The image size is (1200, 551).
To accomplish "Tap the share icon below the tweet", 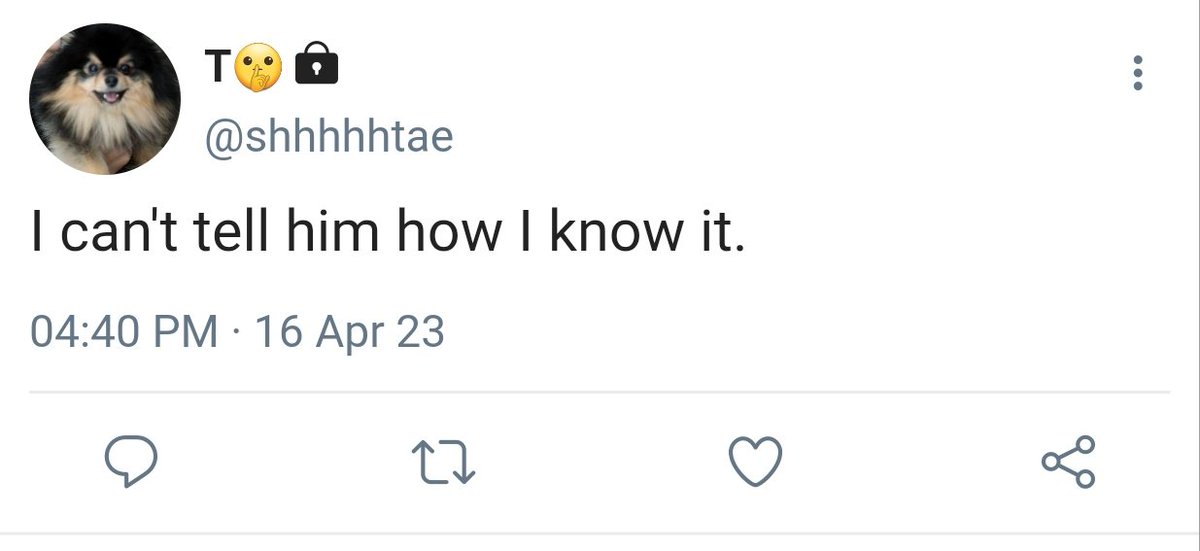I will pos(1069,462).
